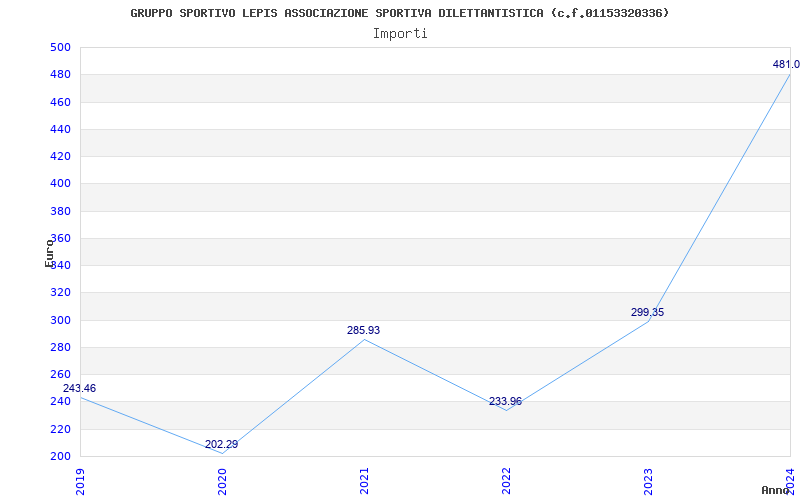Click the 2024 x-axis label
Screen dimensions: 800x500
[x=790, y=481]
